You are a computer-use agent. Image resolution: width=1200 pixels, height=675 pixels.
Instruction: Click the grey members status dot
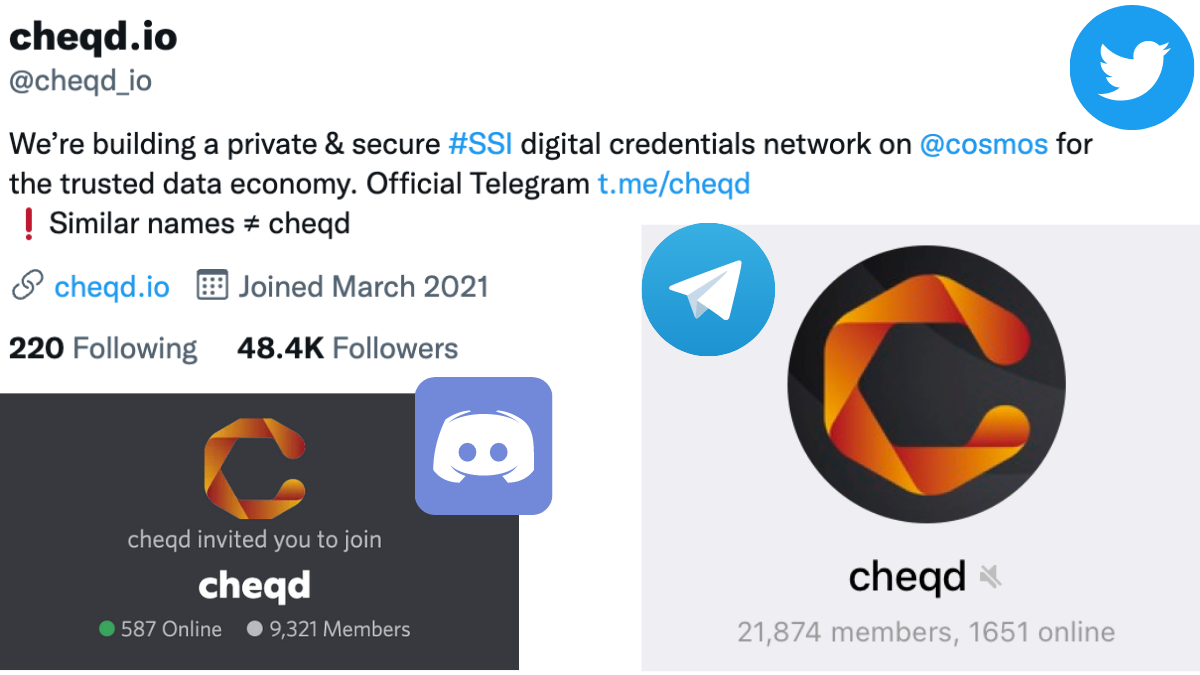(x=254, y=630)
